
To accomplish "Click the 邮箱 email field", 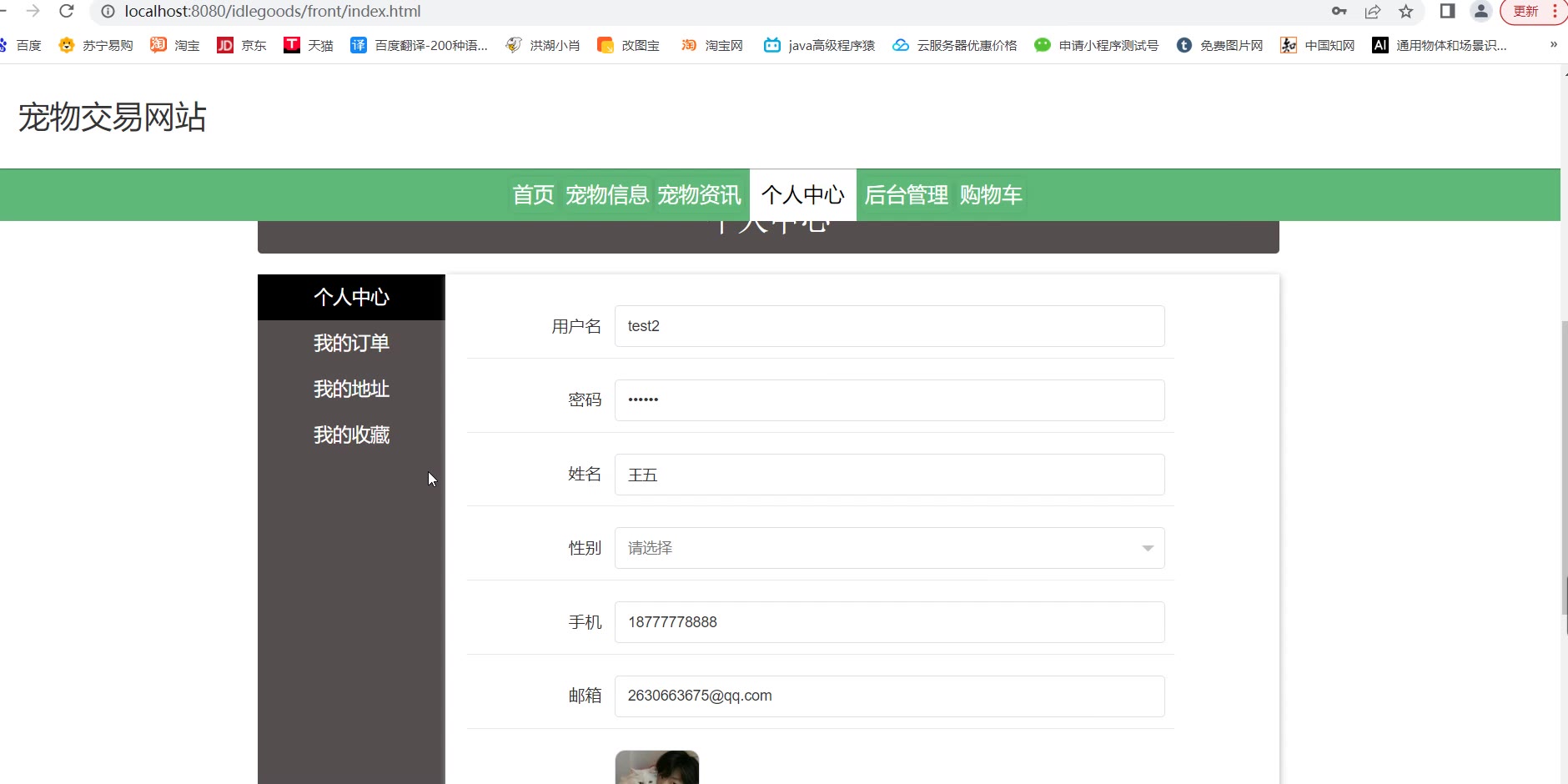I will click(890, 696).
